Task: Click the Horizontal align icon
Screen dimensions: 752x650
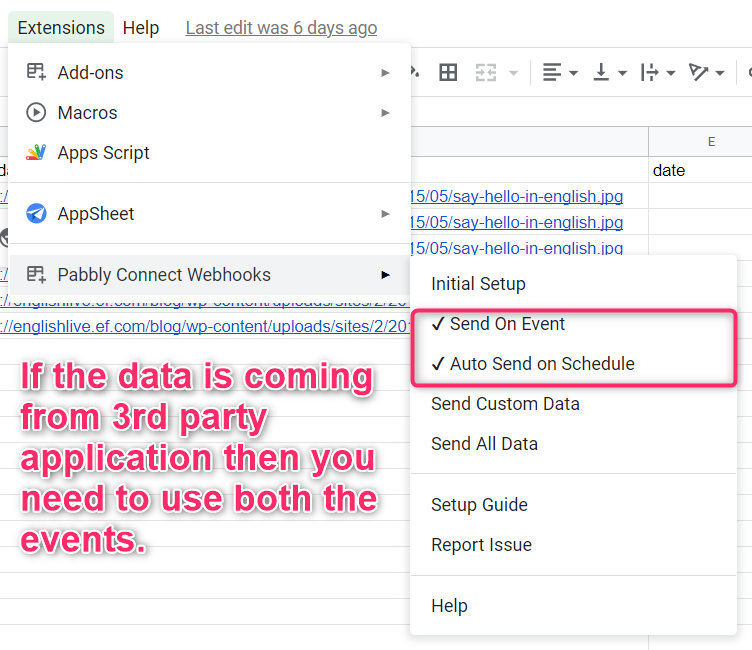Action: [x=552, y=73]
